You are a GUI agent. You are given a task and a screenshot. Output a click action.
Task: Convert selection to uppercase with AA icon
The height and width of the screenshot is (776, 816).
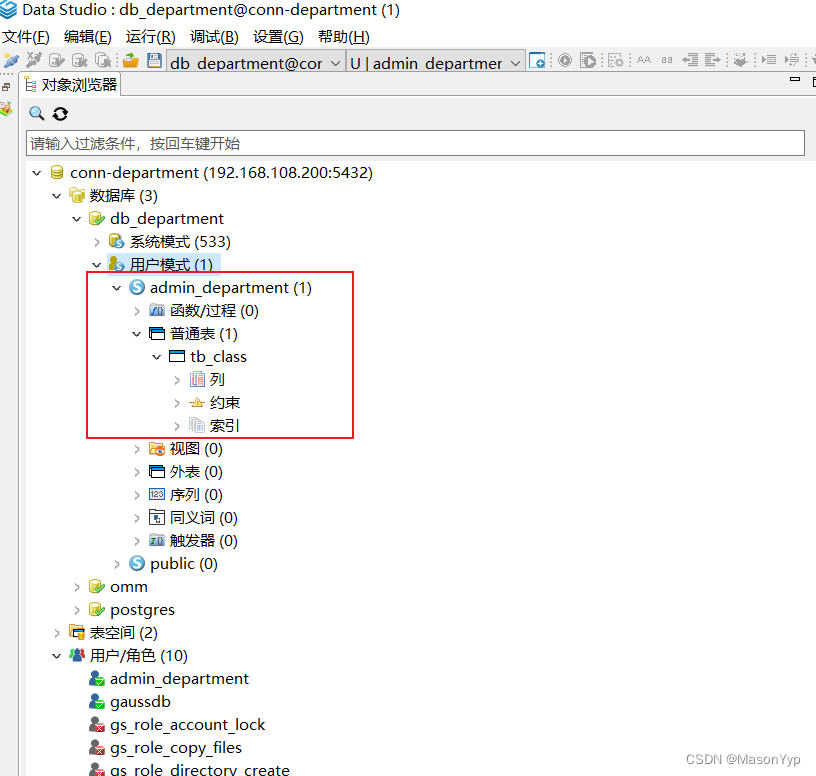(x=644, y=60)
